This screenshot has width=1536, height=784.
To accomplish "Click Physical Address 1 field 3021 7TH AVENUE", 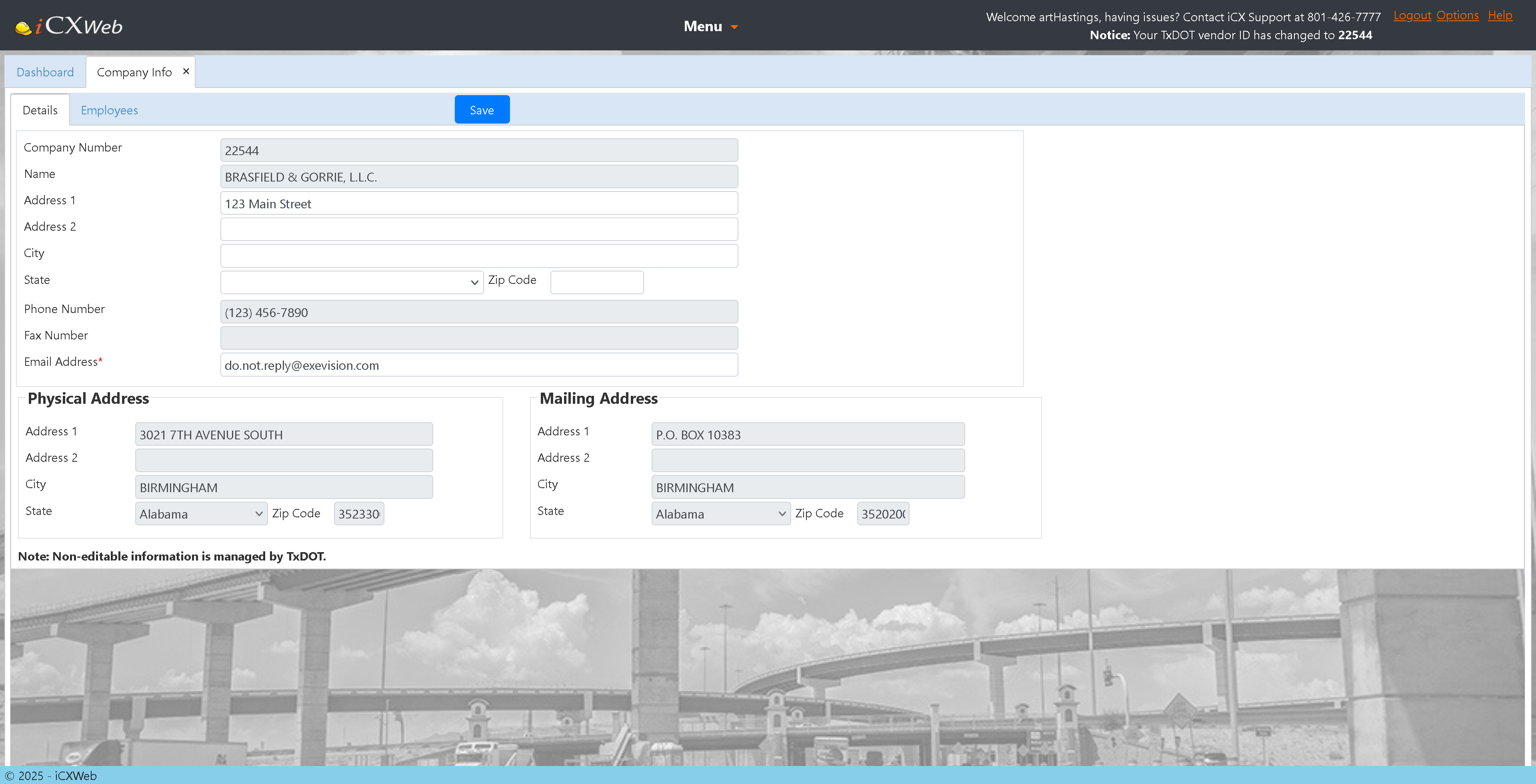I will [x=284, y=434].
